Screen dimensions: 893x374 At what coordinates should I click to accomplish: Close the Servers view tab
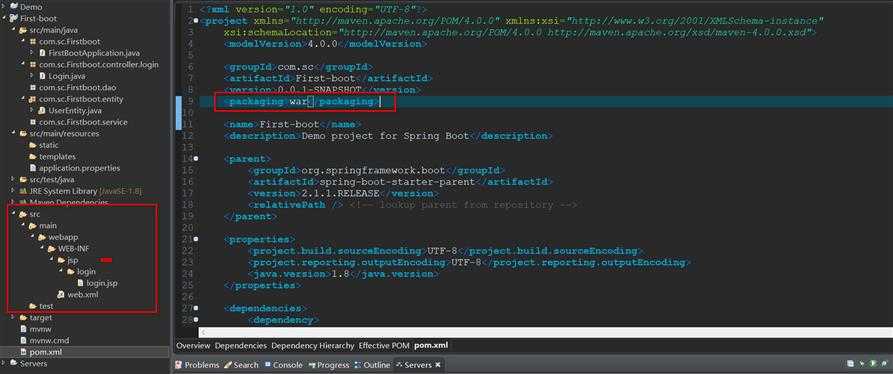pos(437,365)
